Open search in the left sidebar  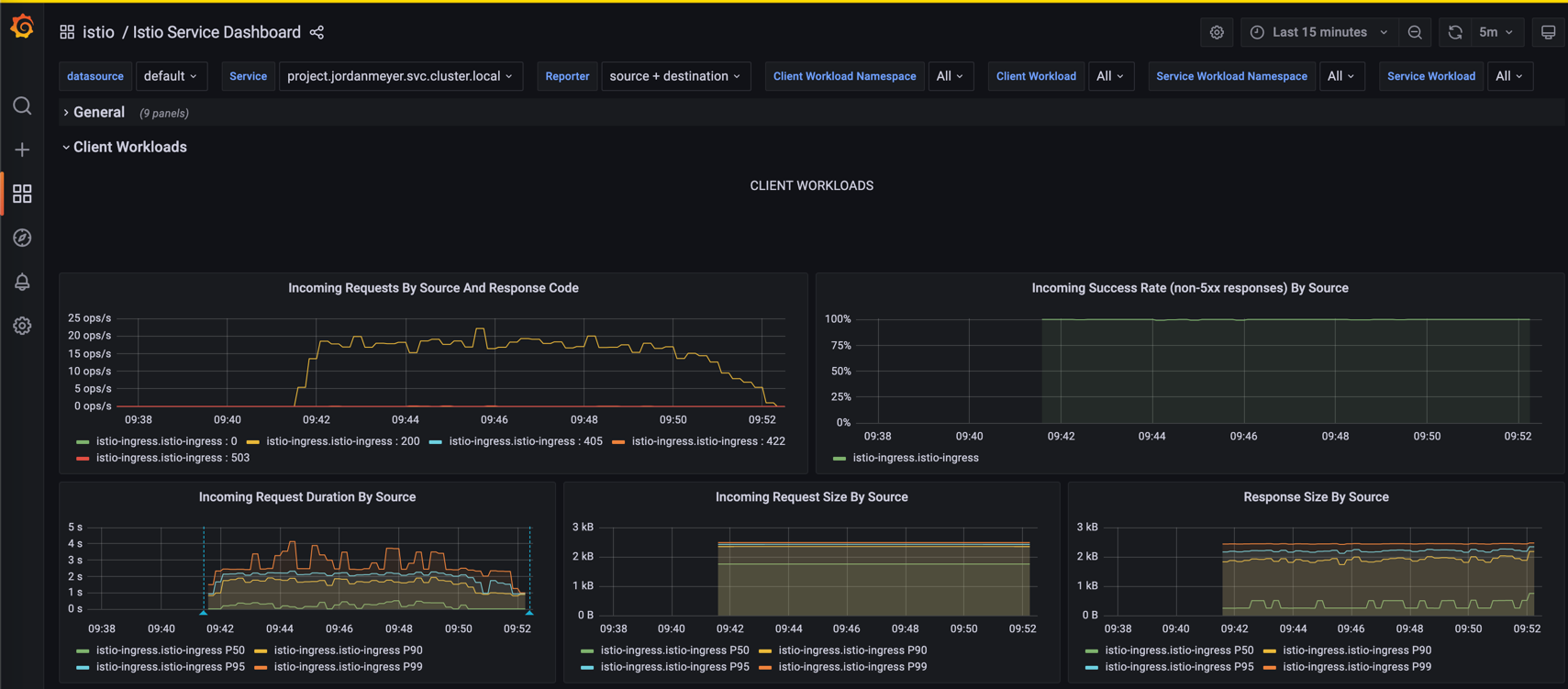pyautogui.click(x=22, y=106)
